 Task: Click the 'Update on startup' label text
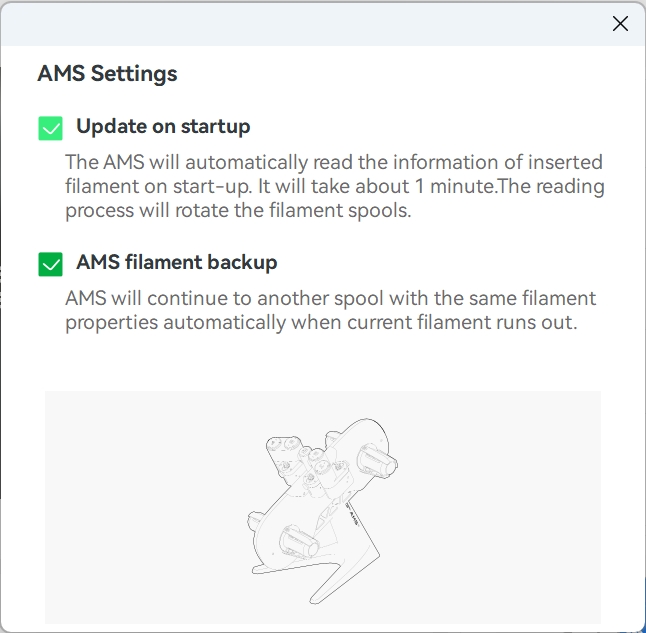[x=163, y=127]
